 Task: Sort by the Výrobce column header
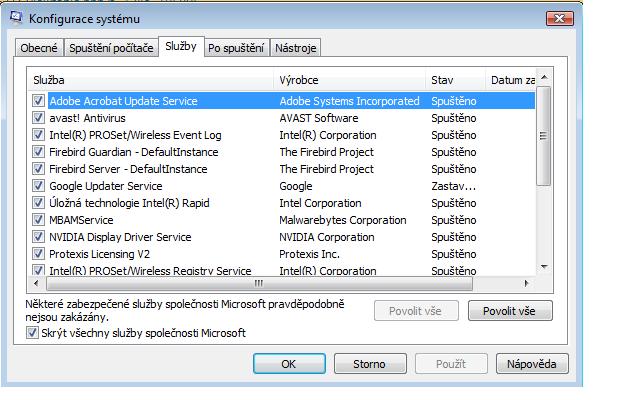[349, 80]
